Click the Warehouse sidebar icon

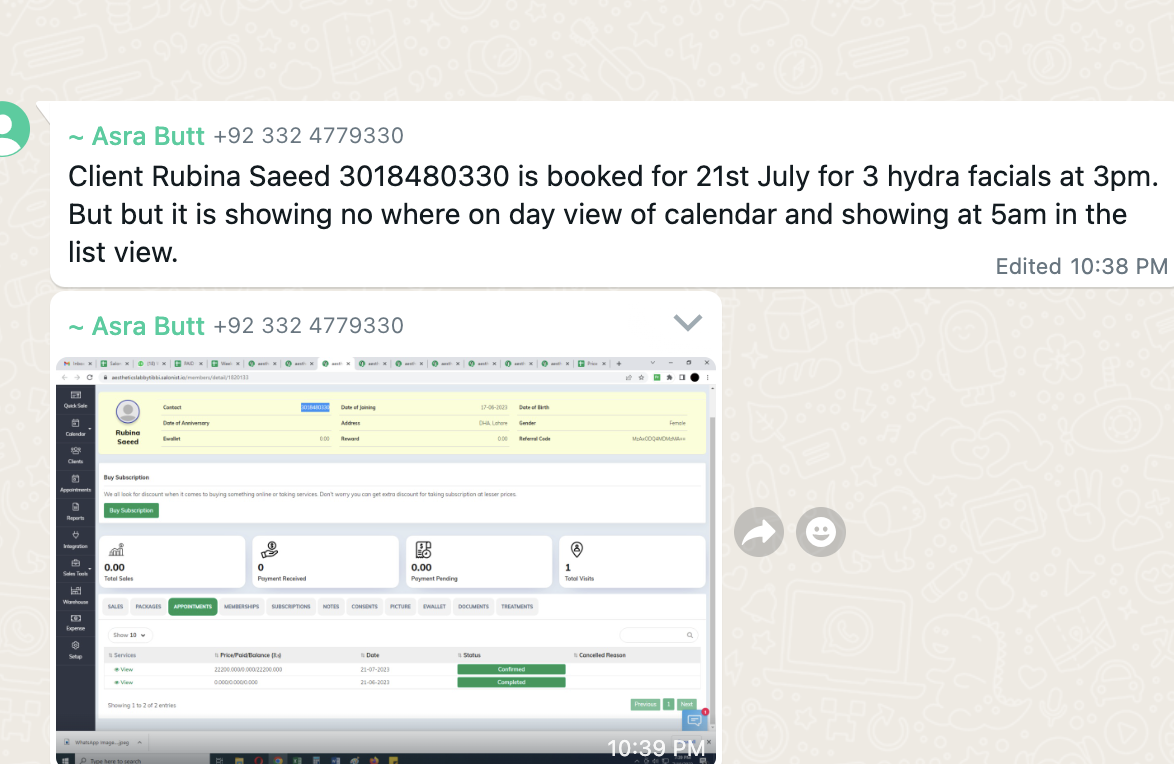pyautogui.click(x=76, y=595)
